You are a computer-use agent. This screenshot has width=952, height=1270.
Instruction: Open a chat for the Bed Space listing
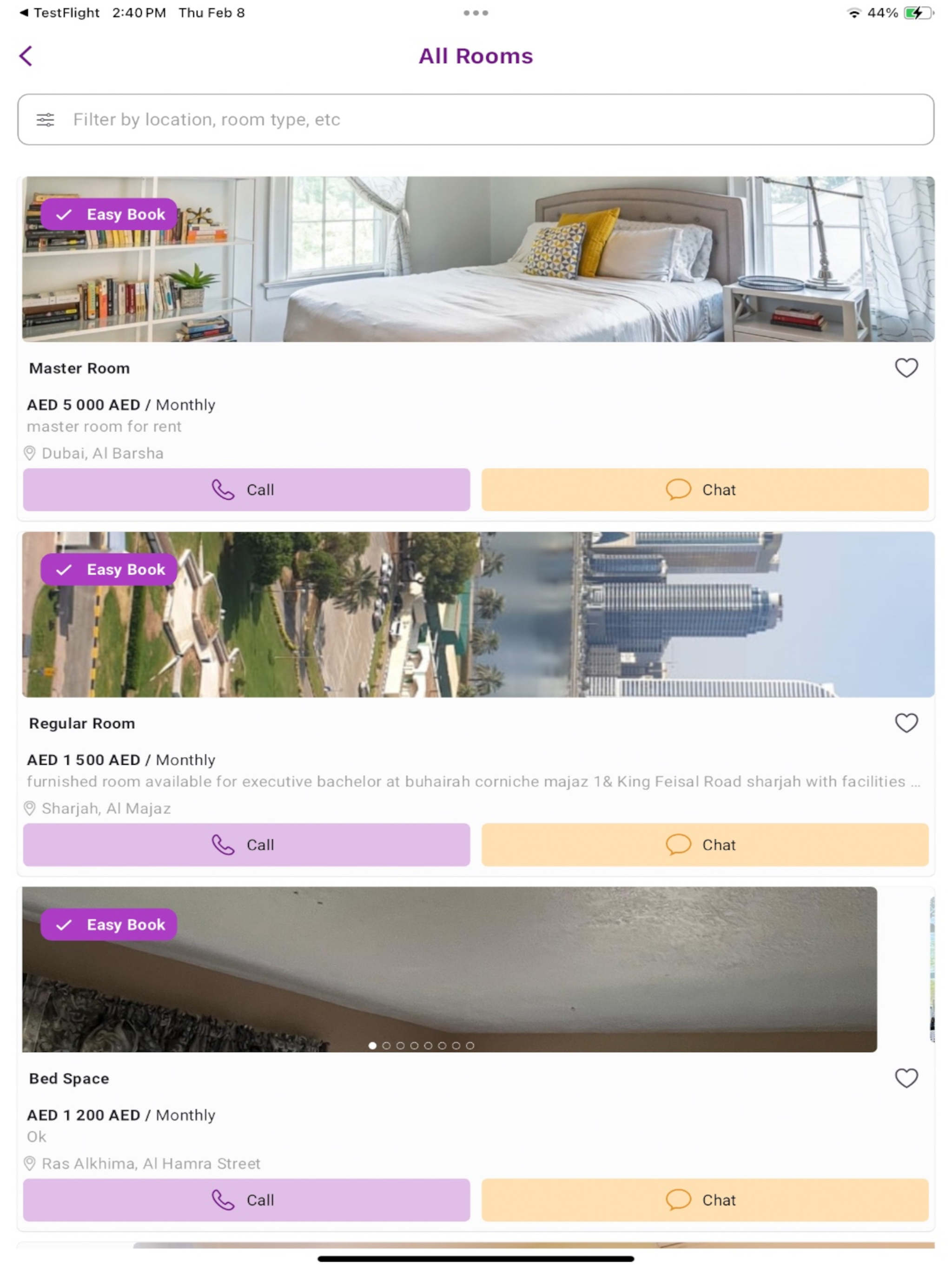coord(705,1200)
